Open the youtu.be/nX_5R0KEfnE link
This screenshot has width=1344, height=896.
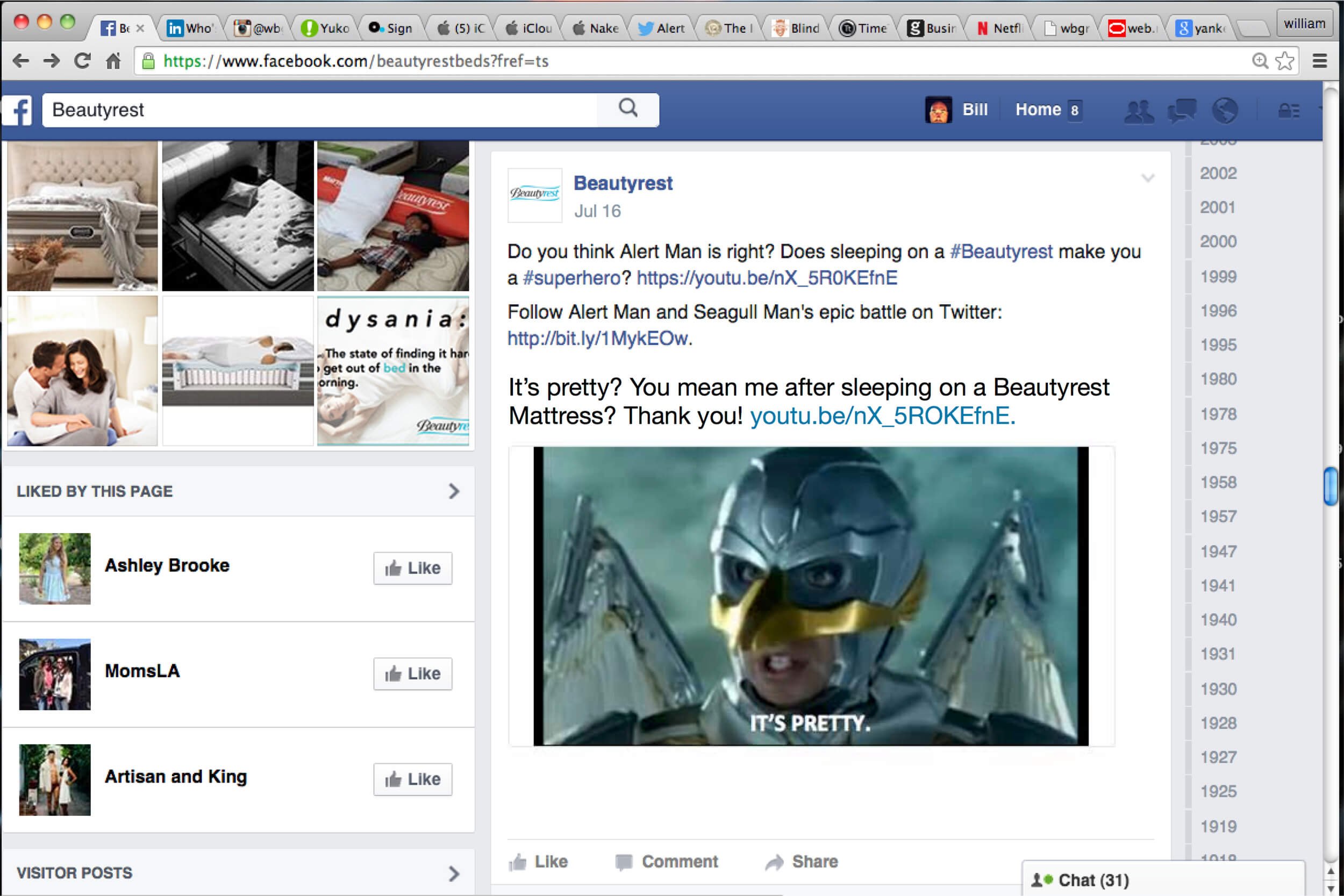[767, 278]
